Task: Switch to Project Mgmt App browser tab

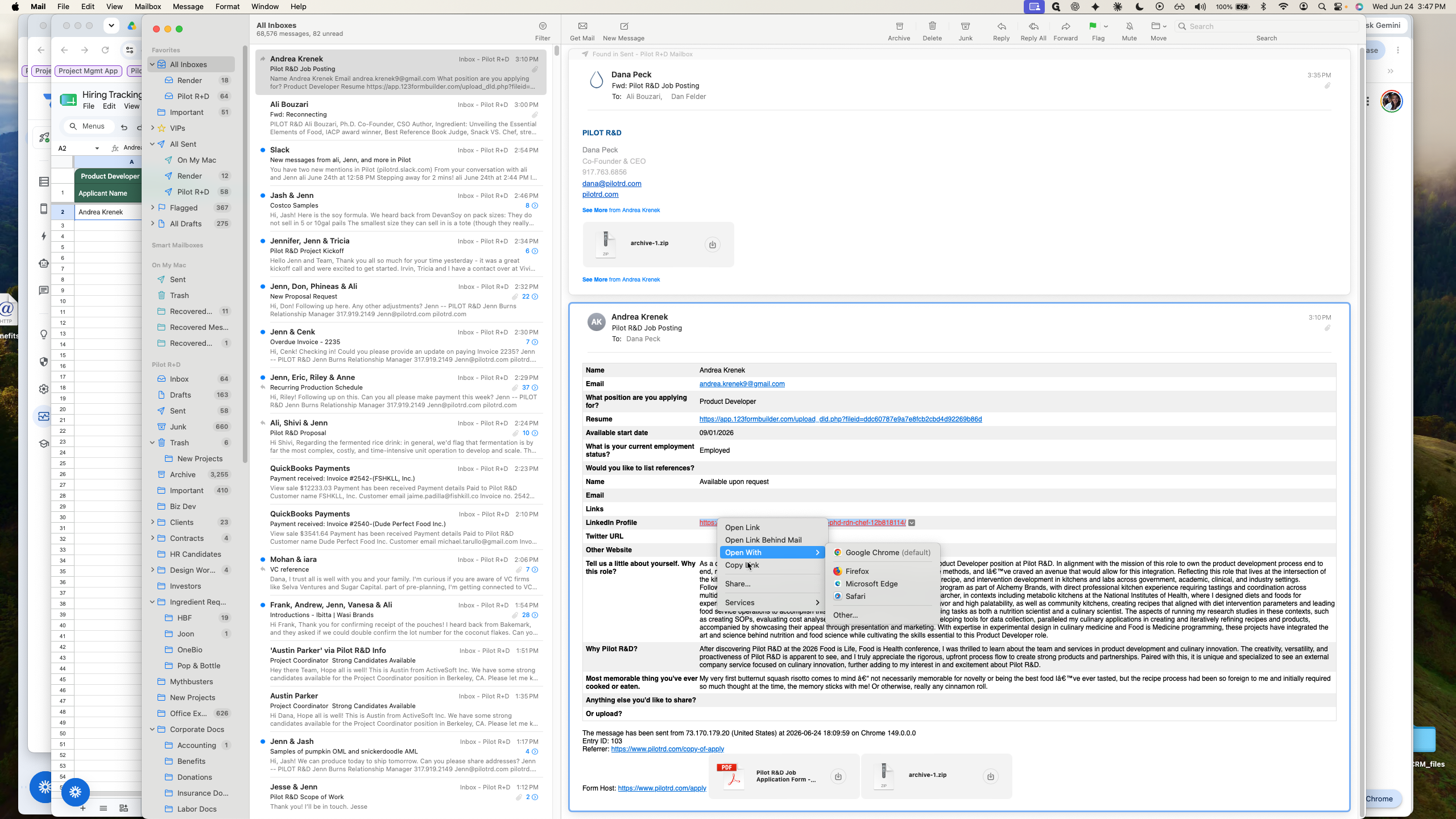Action: (x=88, y=71)
